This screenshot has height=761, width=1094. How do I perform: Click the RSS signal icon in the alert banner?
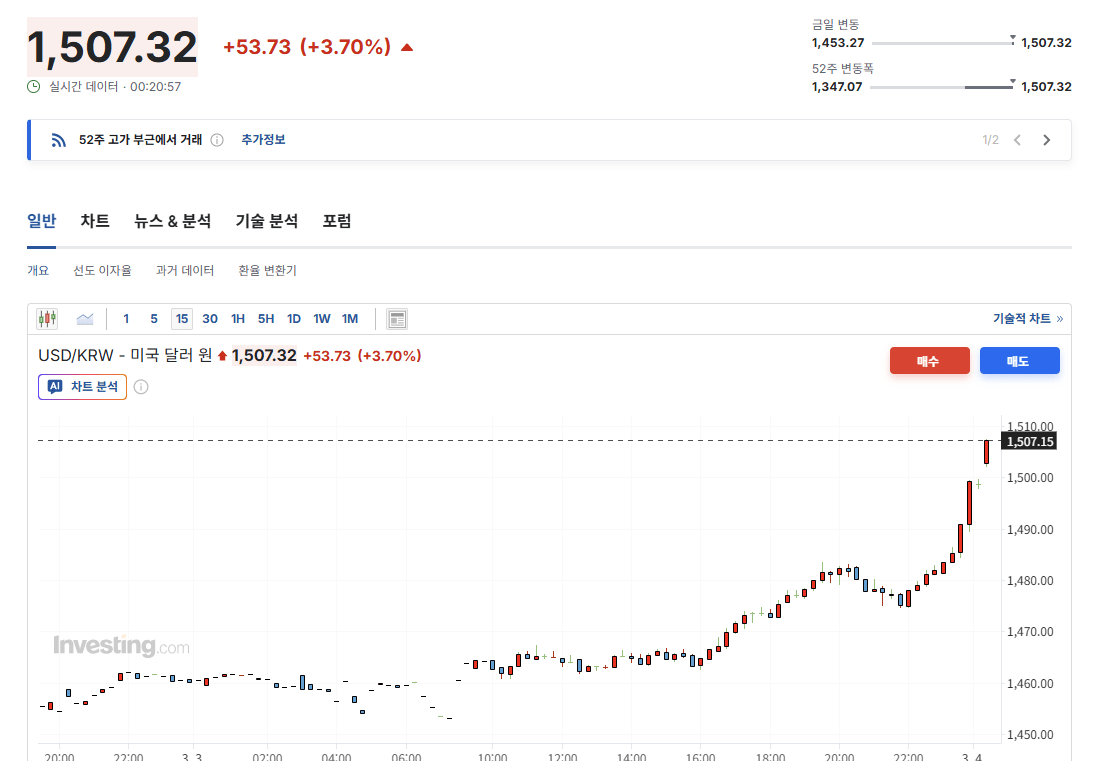tap(59, 140)
